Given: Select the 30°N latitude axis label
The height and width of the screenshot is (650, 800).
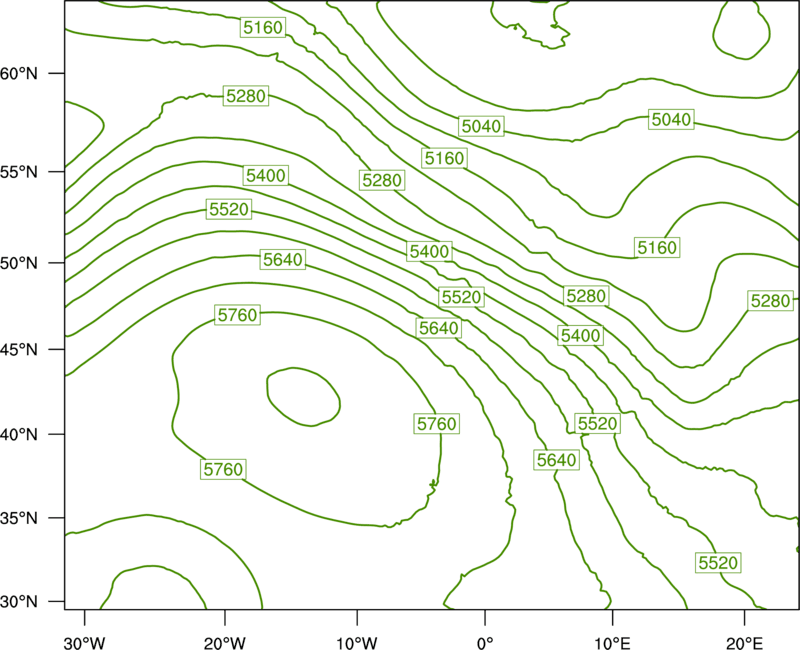Looking at the screenshot, I should click(19, 602).
